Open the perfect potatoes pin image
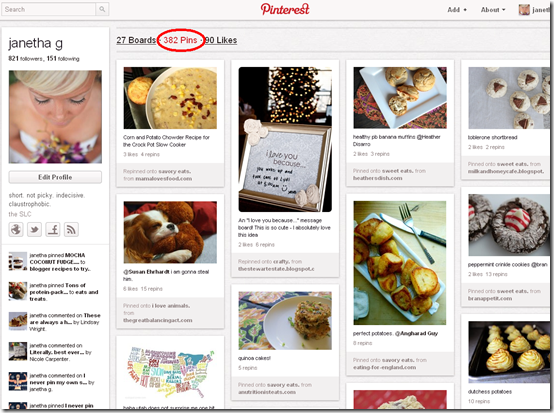 [x=400, y=263]
